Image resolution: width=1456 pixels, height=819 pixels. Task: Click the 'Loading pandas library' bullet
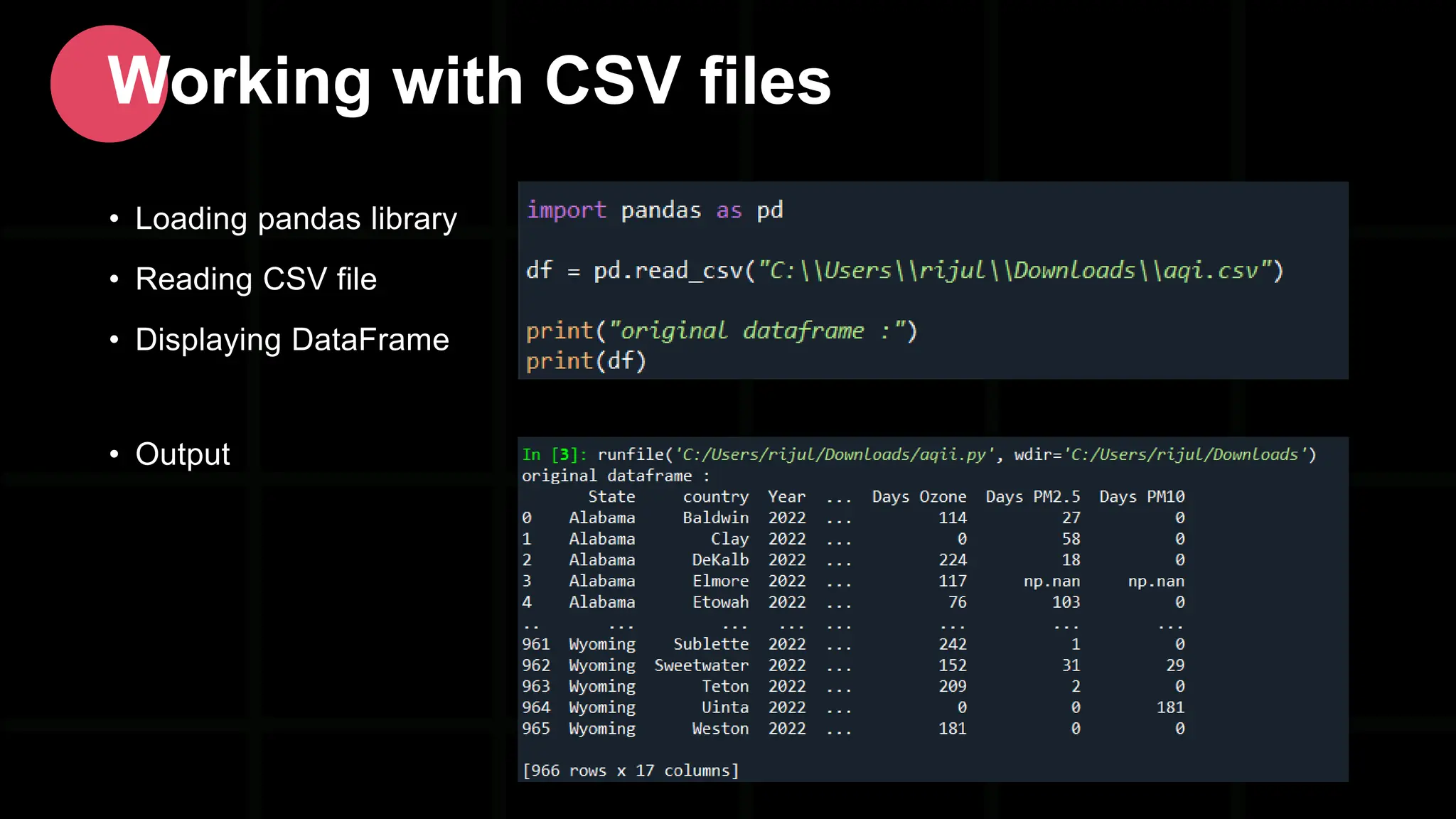296,219
